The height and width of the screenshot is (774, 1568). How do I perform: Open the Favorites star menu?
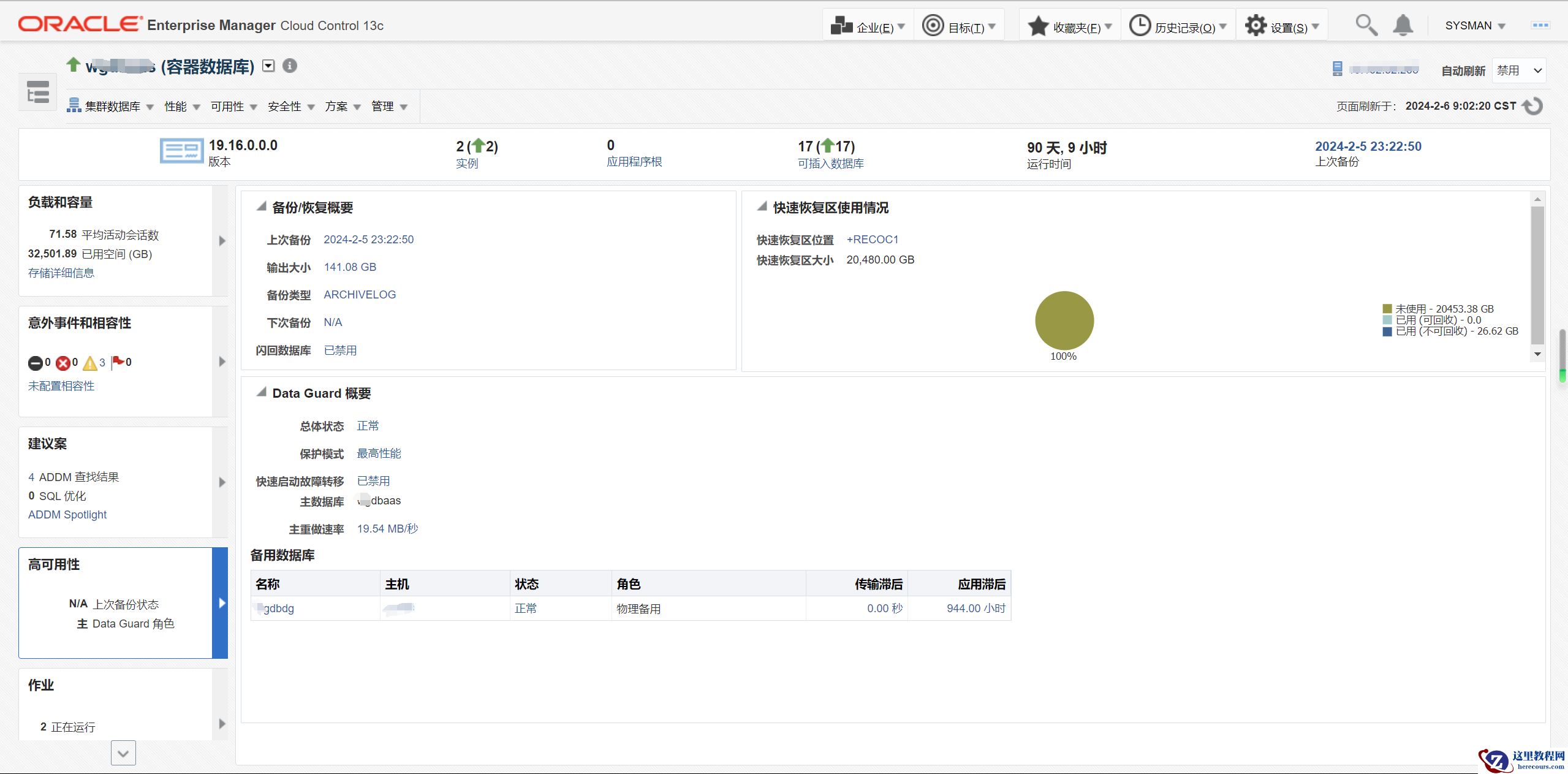click(x=1069, y=26)
